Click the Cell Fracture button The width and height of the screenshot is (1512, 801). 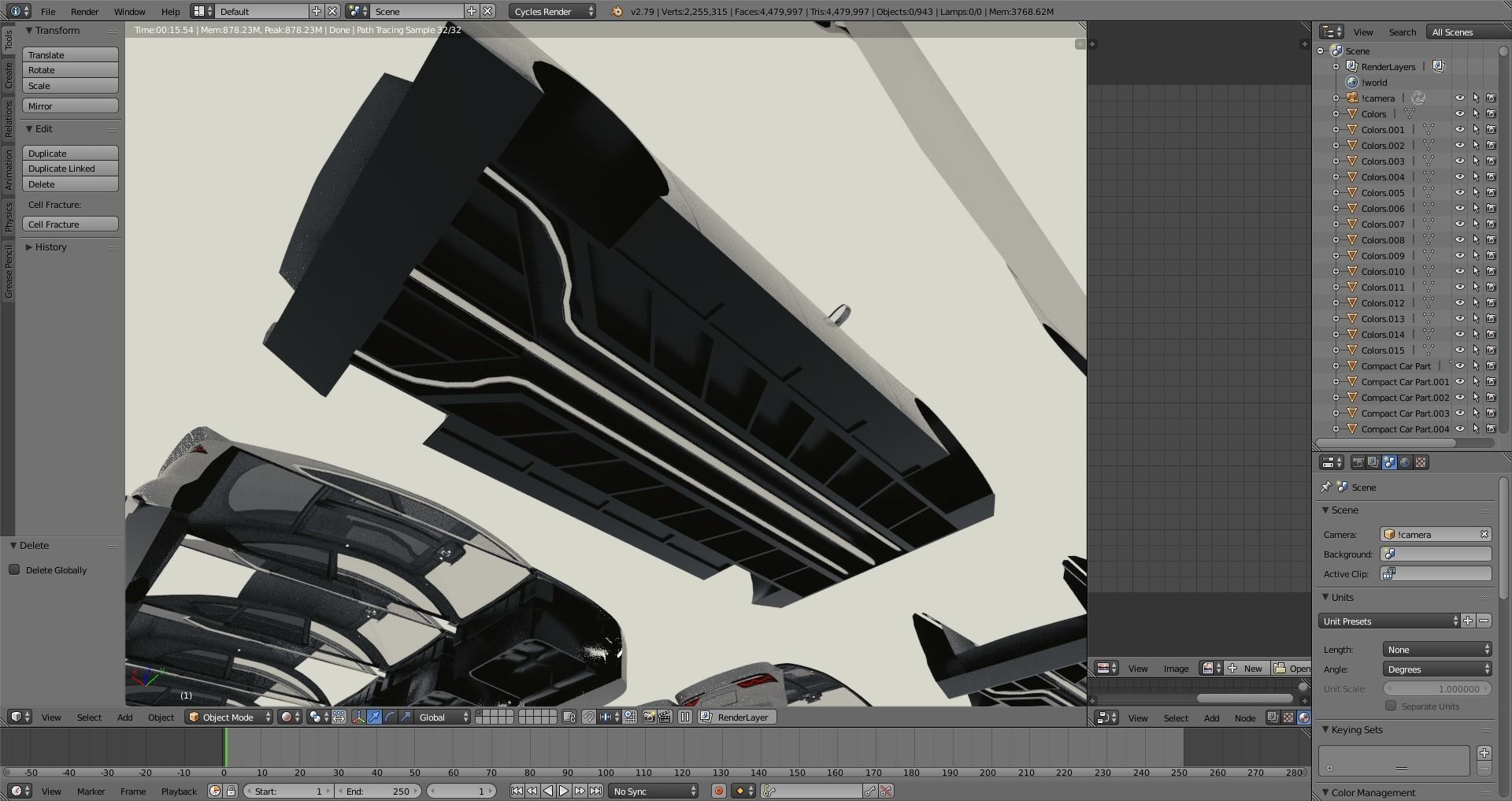pos(70,224)
